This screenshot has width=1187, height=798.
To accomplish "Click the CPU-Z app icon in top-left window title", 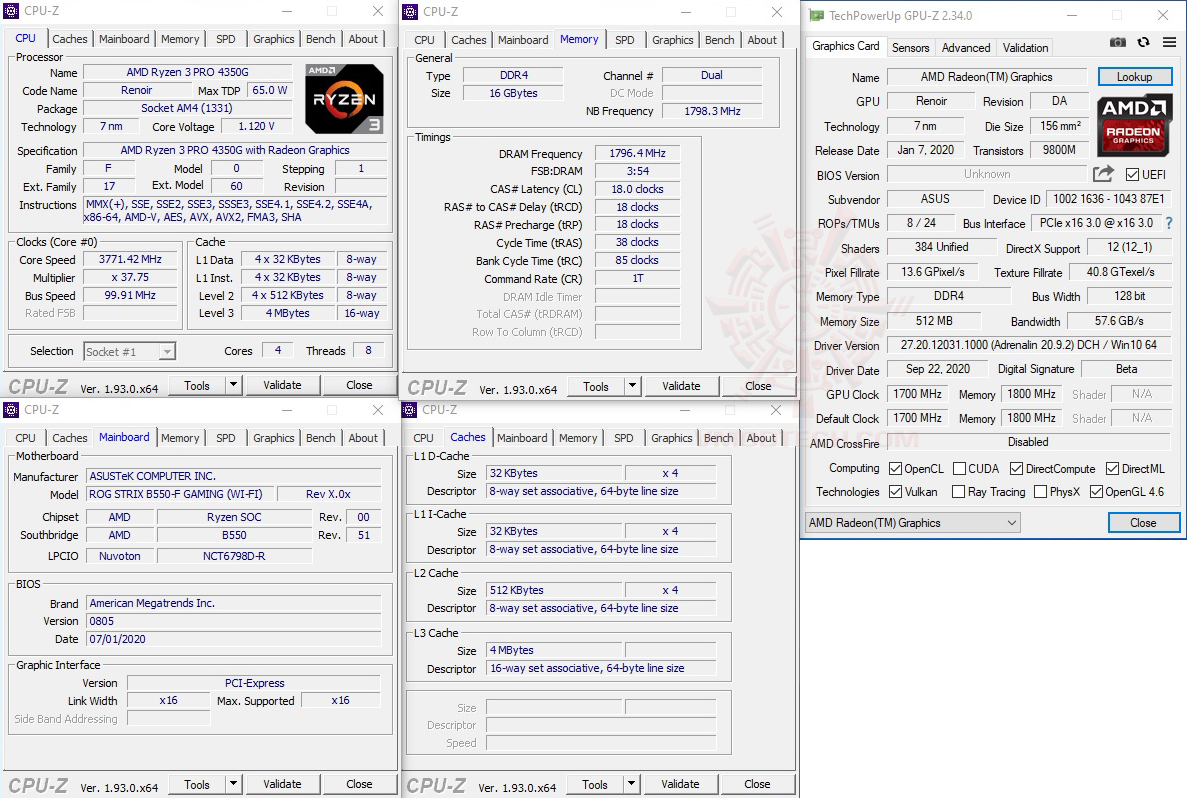I will pos(11,11).
